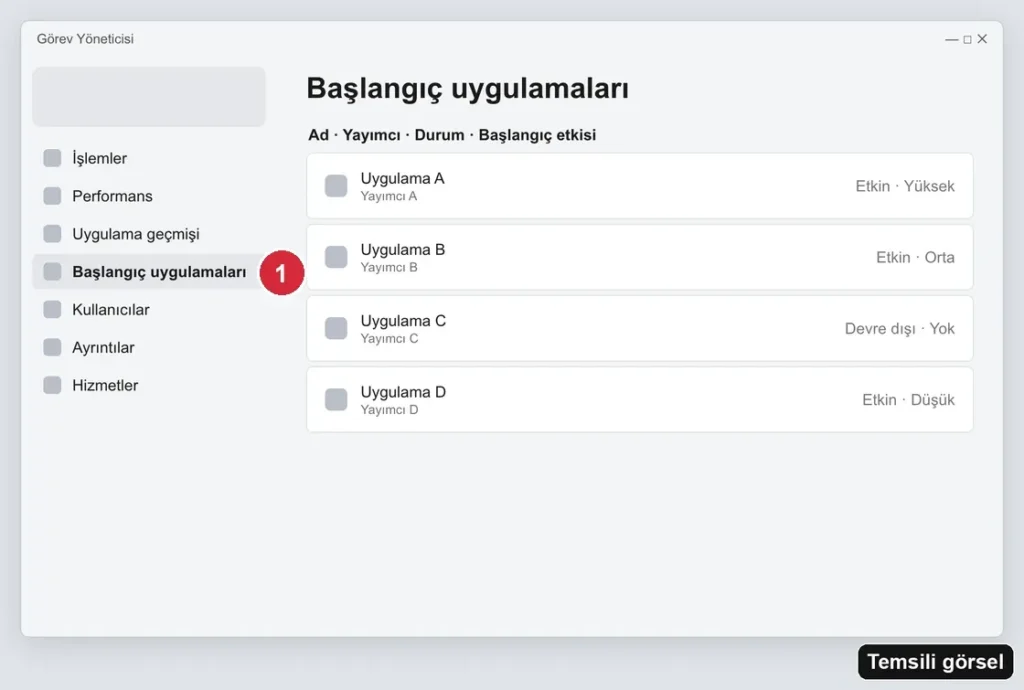This screenshot has height=690, width=1024.
Task: Show the Hizmetler section
Action: click(x=149, y=385)
